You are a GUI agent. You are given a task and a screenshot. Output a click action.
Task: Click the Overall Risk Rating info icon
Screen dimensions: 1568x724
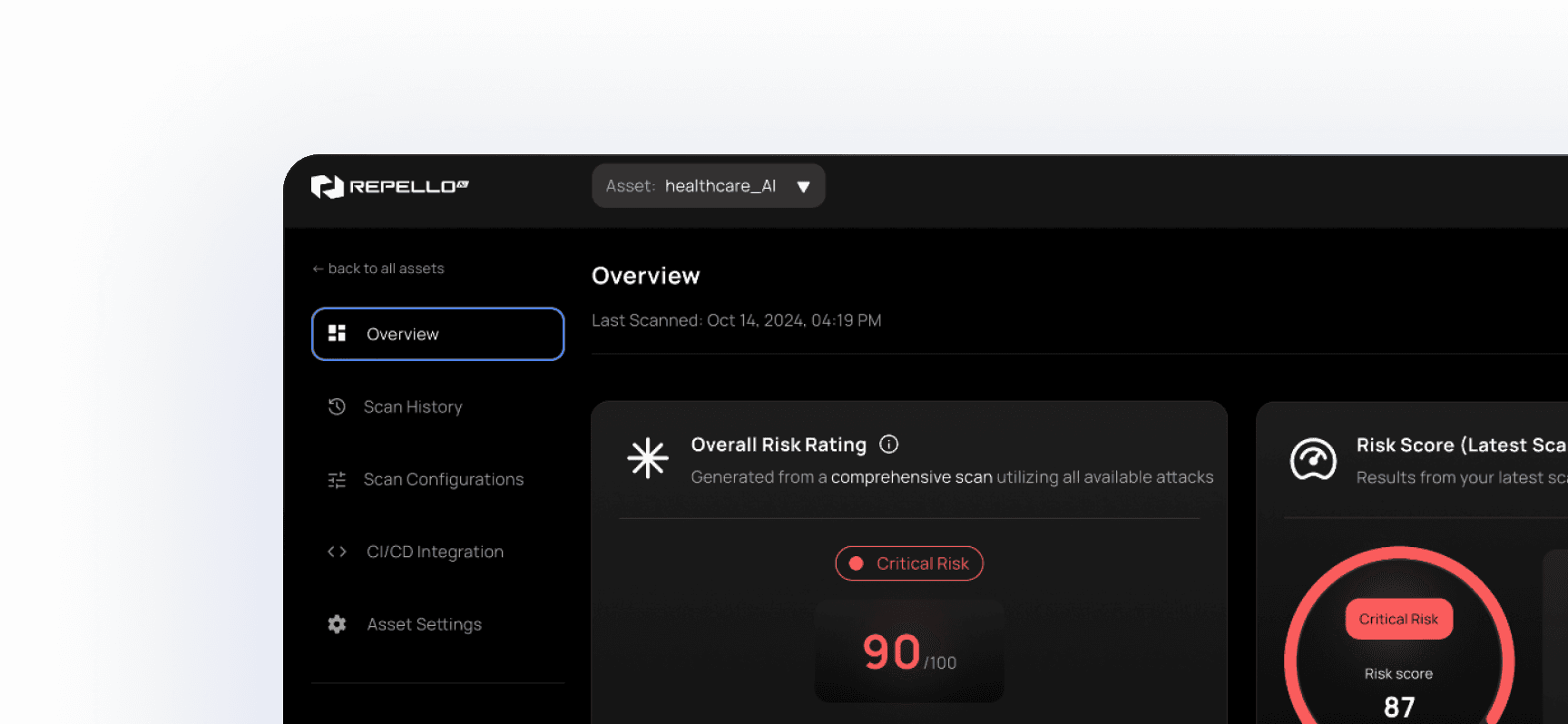coord(889,444)
